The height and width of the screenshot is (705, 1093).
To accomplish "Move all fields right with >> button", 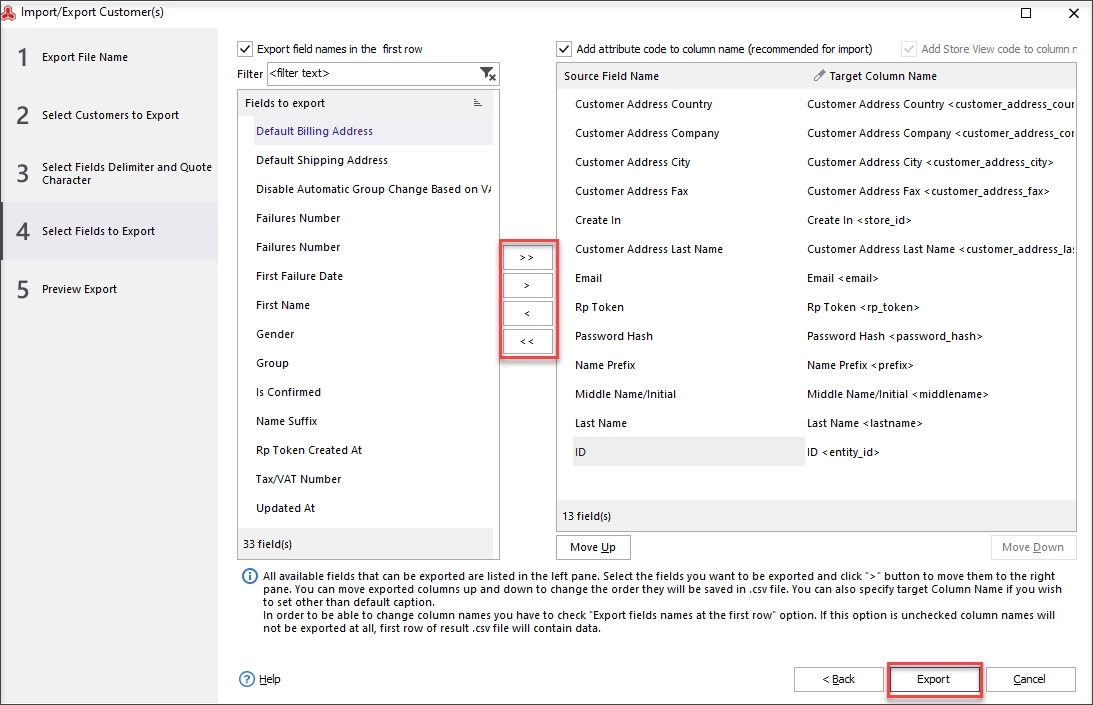I will click(528, 257).
